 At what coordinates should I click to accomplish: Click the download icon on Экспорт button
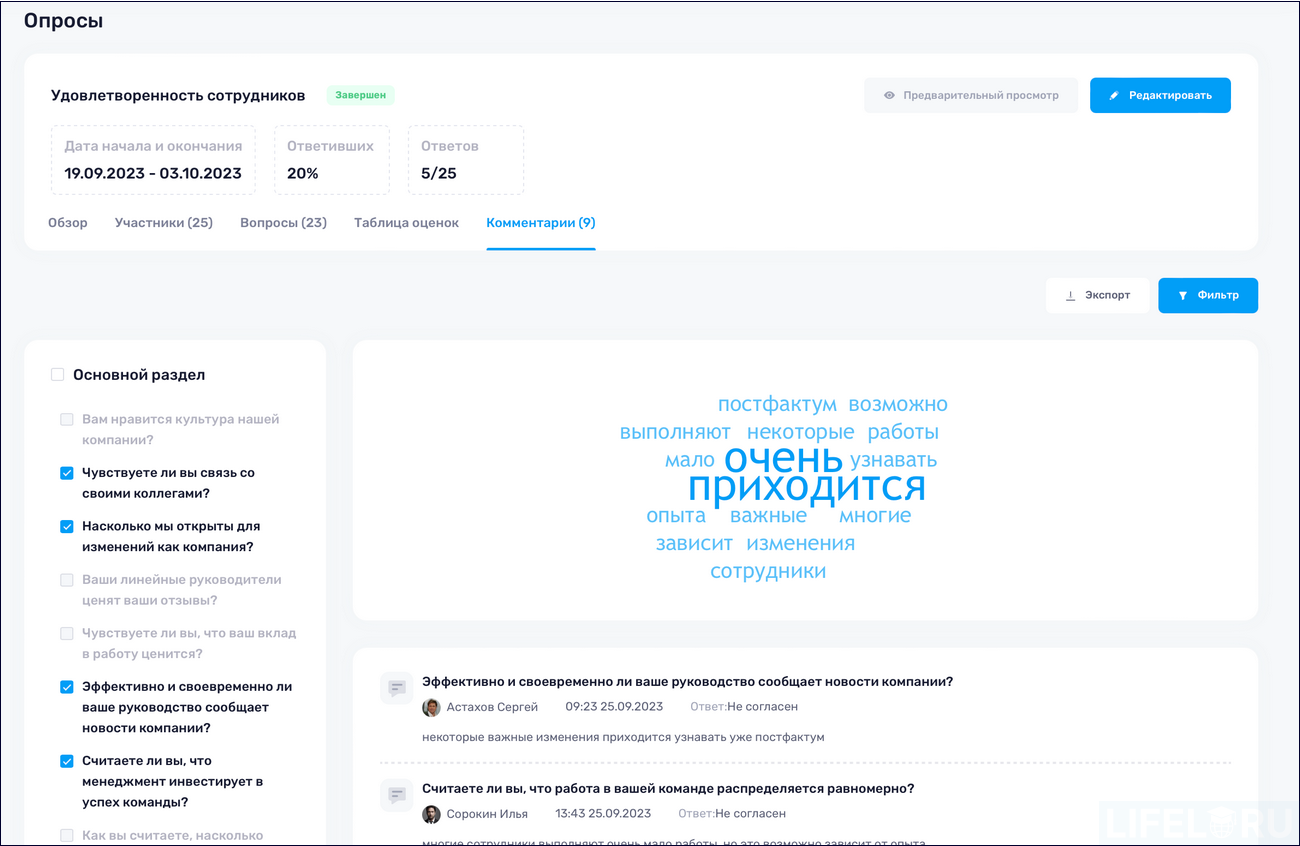(x=1072, y=295)
